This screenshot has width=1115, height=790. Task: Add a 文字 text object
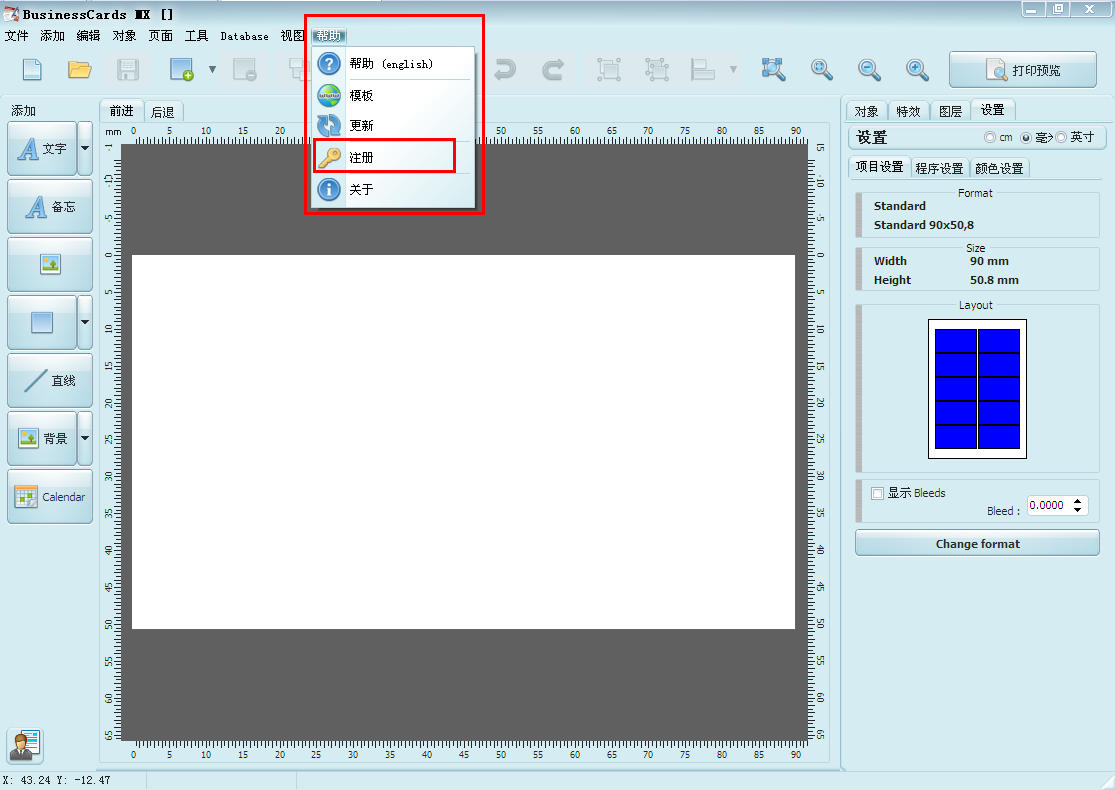42,149
